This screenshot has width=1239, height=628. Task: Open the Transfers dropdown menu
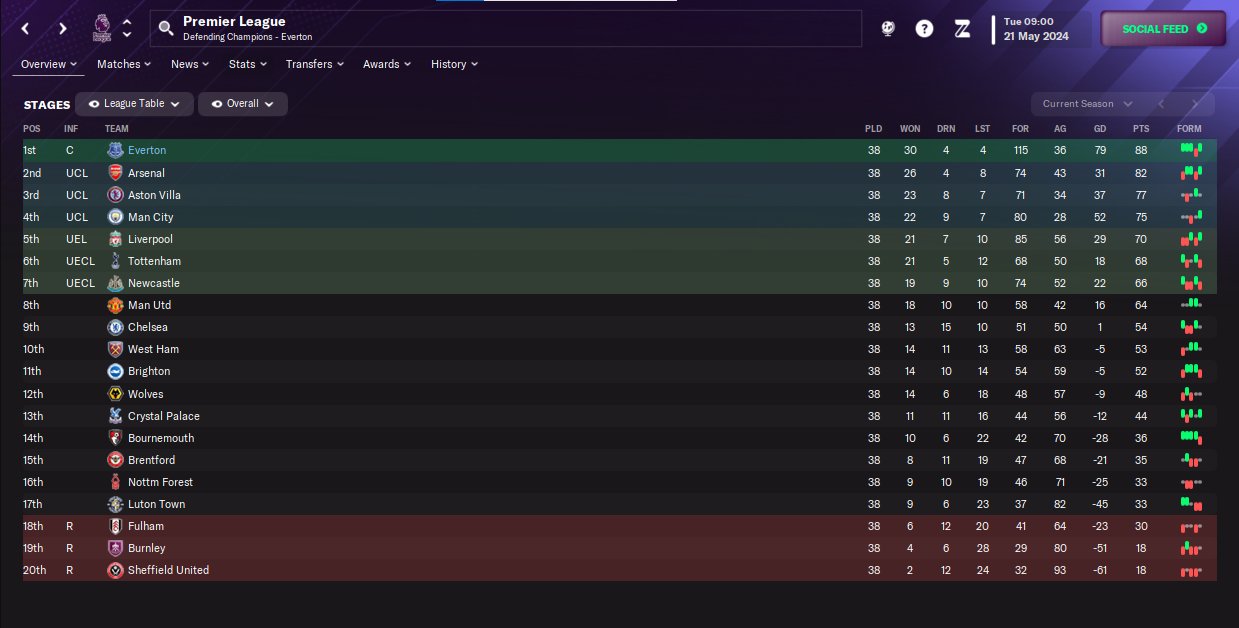[x=315, y=64]
